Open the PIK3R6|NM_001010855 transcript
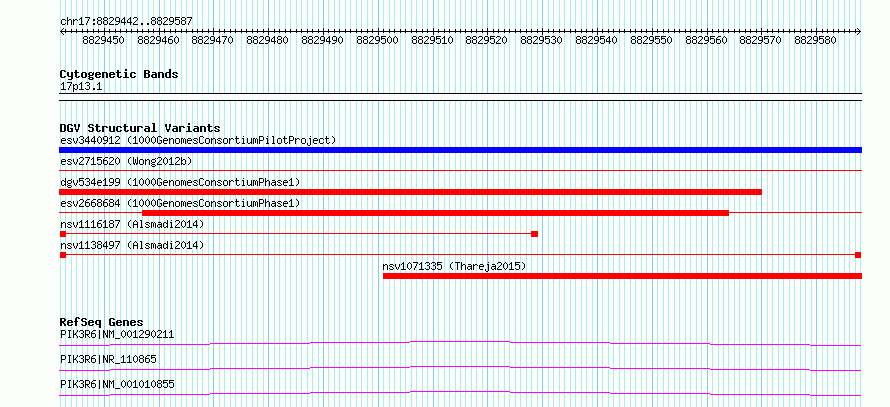Screen dimensions: 890x407 pos(117,385)
